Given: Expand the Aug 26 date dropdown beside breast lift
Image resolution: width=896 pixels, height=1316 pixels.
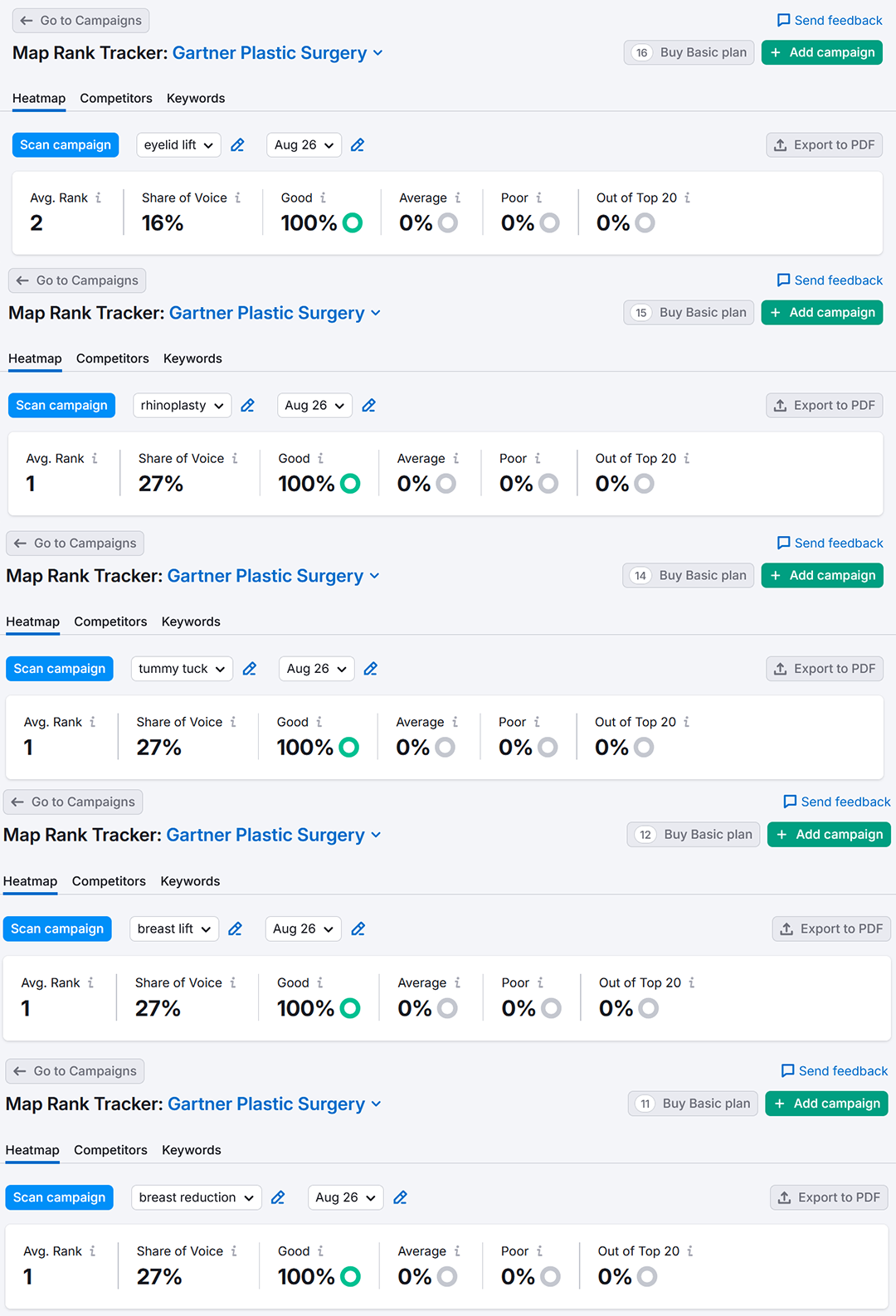Looking at the screenshot, I should point(303,929).
